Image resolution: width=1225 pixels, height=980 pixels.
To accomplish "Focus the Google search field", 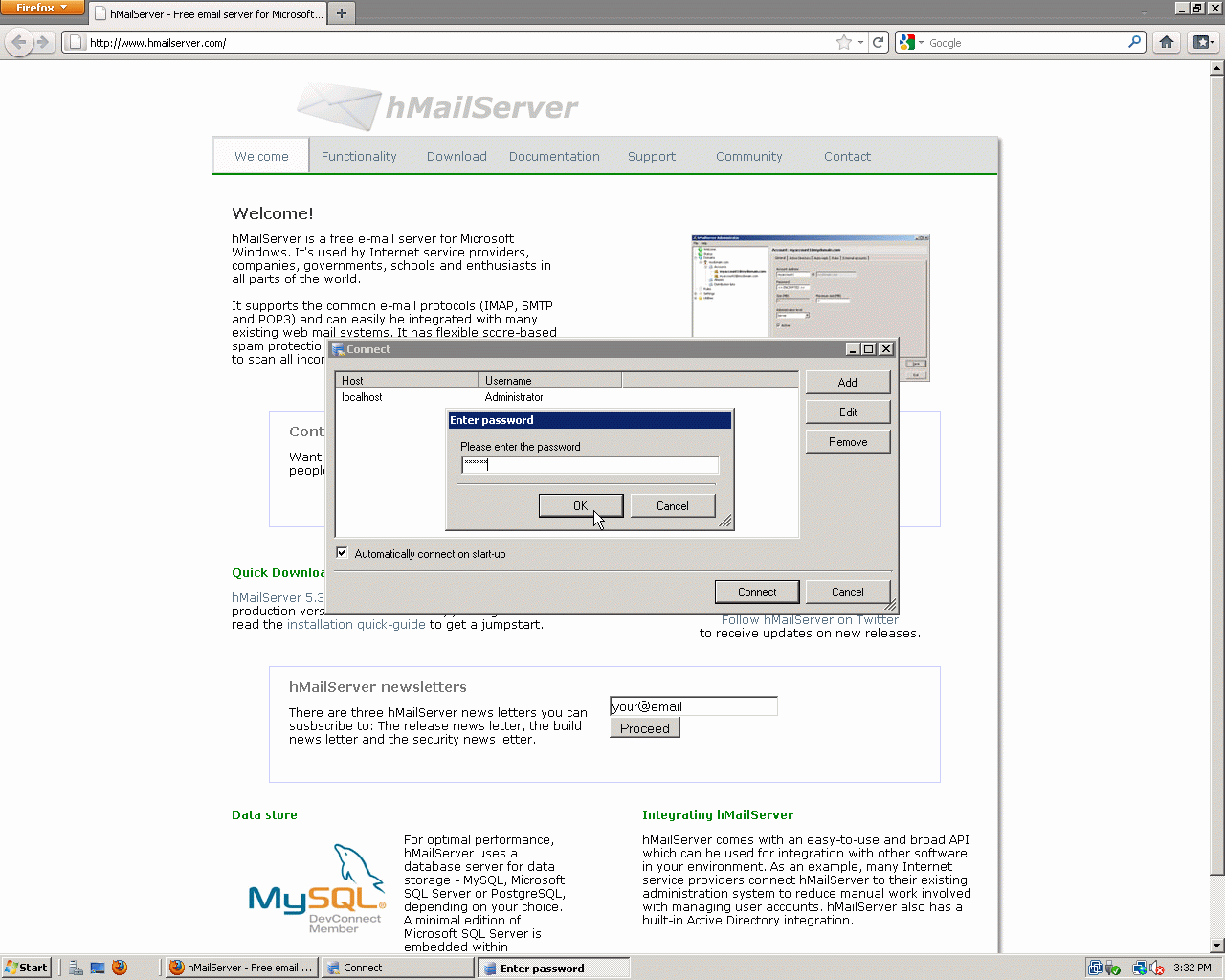I will pos(1026,42).
